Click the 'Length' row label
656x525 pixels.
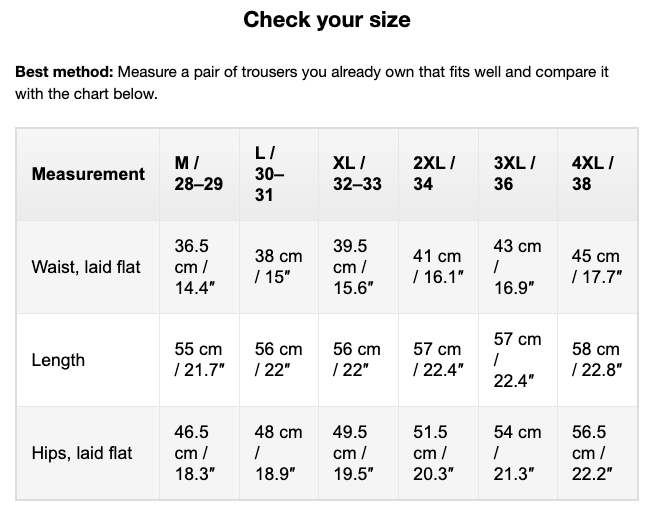pyautogui.click(x=58, y=360)
